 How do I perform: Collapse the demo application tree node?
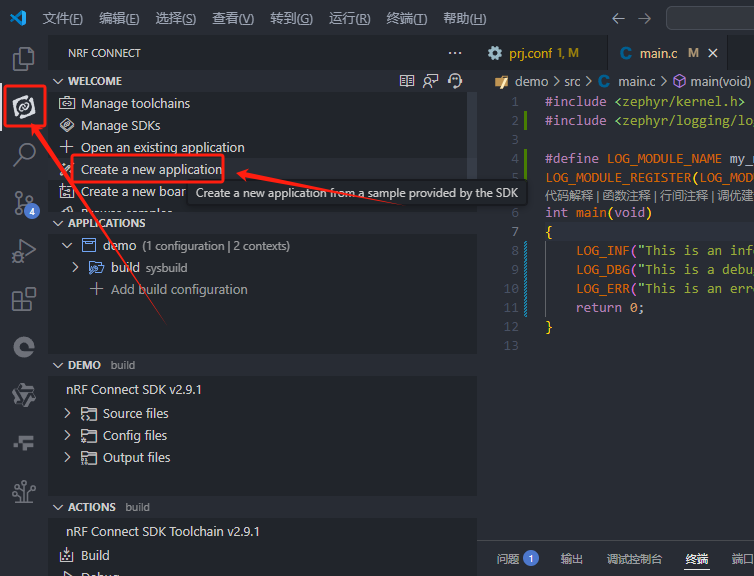(x=67, y=246)
